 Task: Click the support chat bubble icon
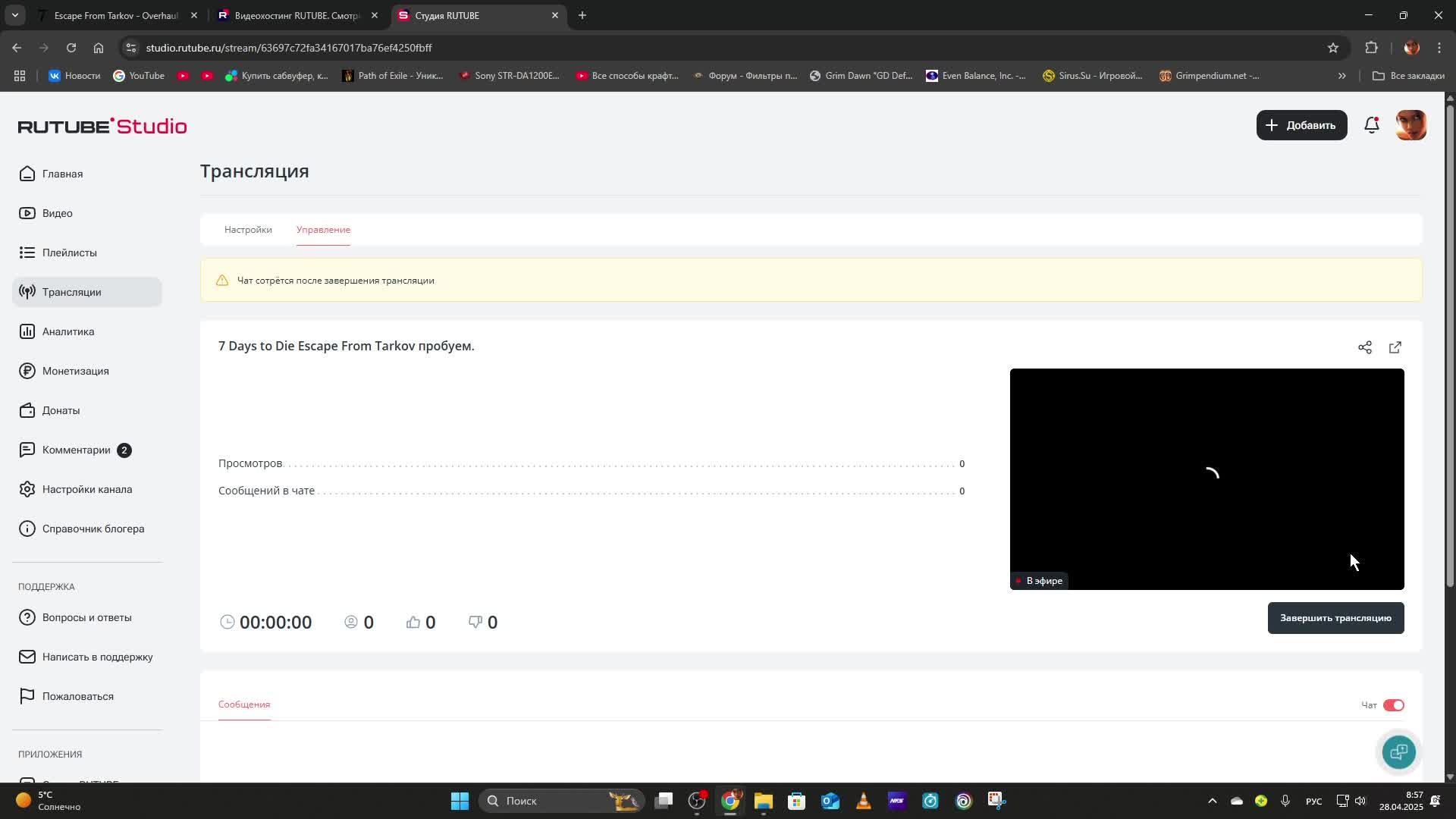pos(1398,752)
